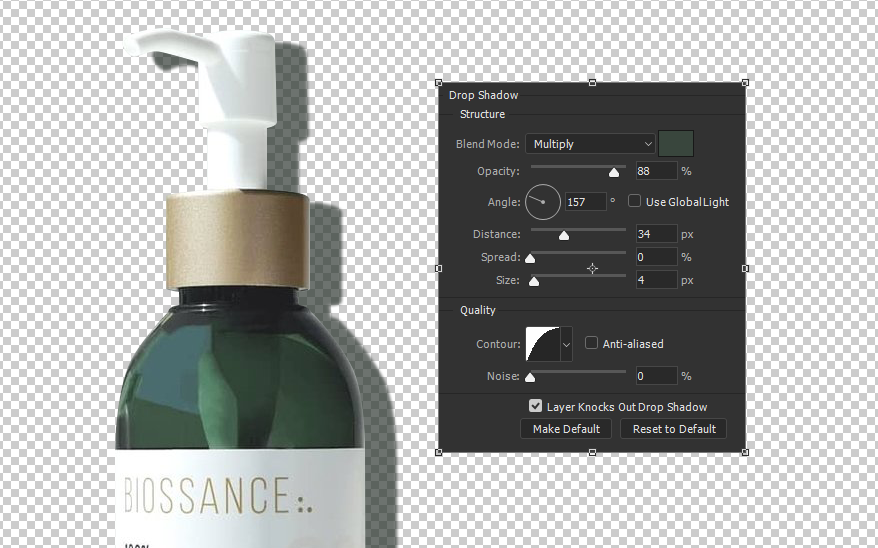Open the Blend Mode Multiply dropdown
The height and width of the screenshot is (548, 878).
590,144
